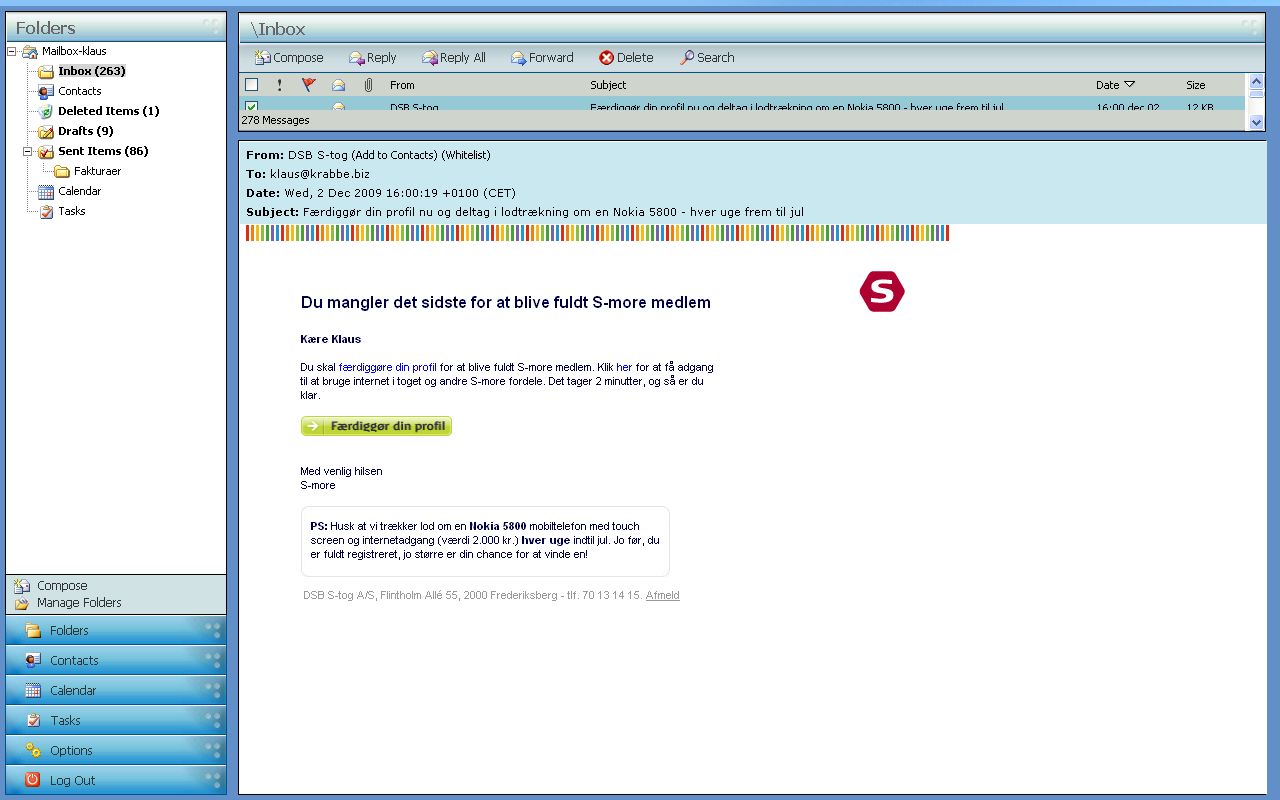The image size is (1280, 800).
Task: Sort messages by the Date column
Action: tap(1115, 85)
